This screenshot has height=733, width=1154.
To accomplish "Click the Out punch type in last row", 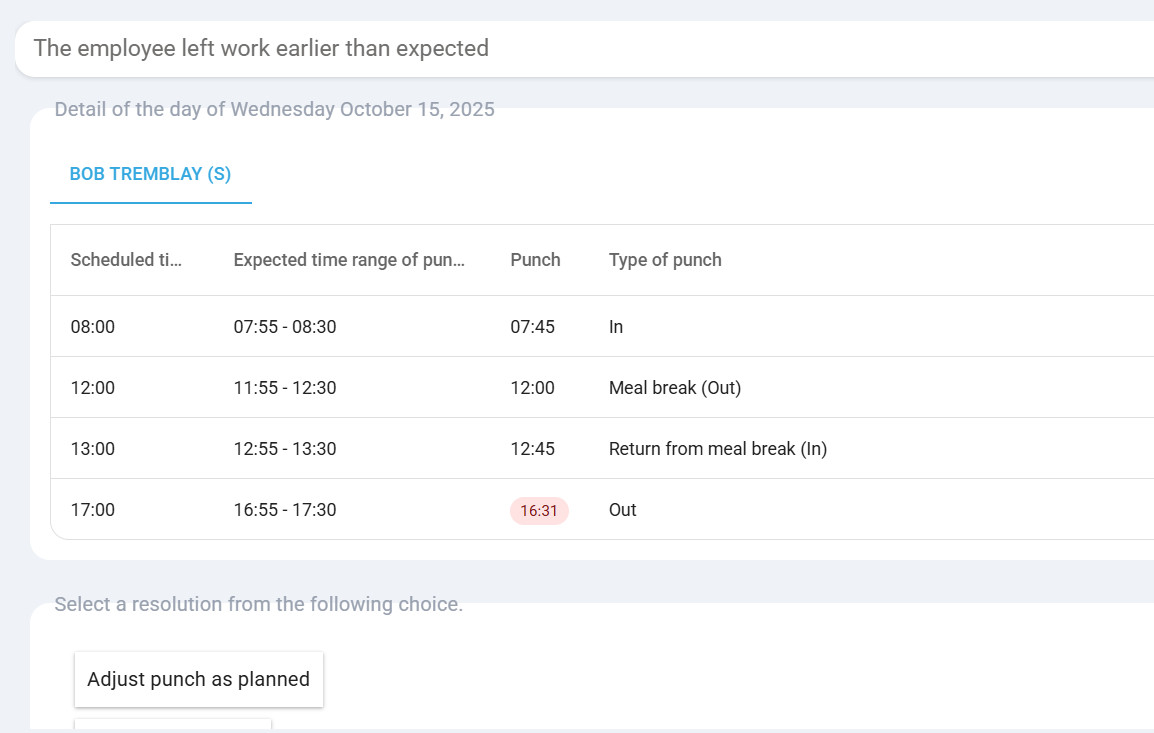I will pos(623,510).
